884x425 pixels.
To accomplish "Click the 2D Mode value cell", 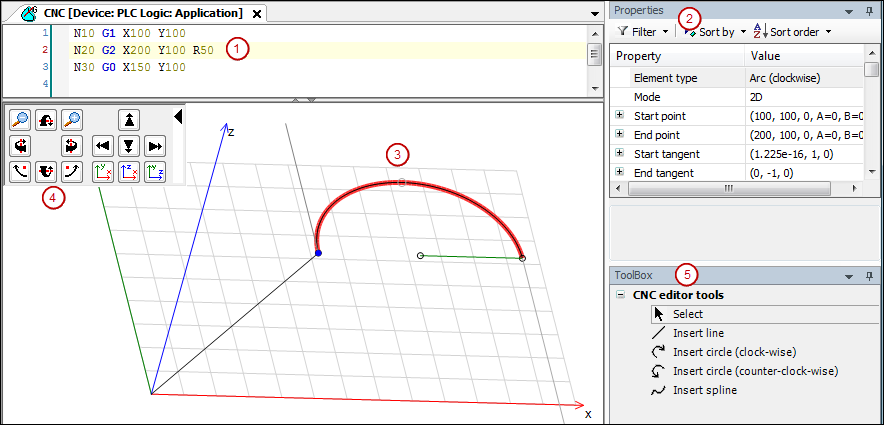I will 803,97.
